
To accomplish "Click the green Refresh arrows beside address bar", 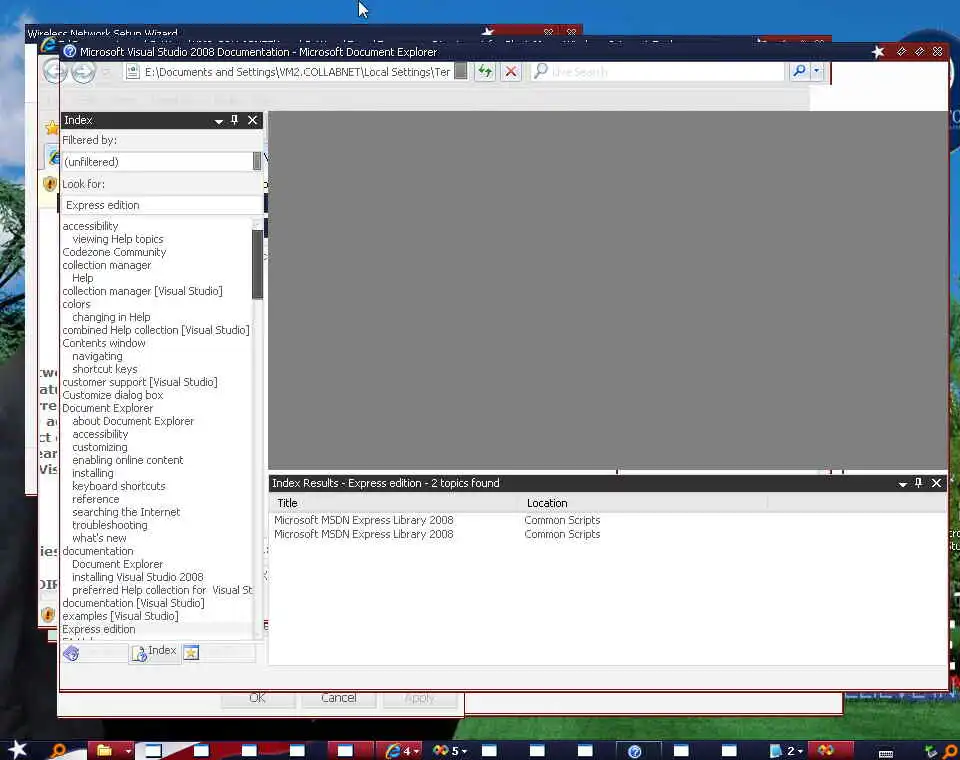I will coord(485,72).
